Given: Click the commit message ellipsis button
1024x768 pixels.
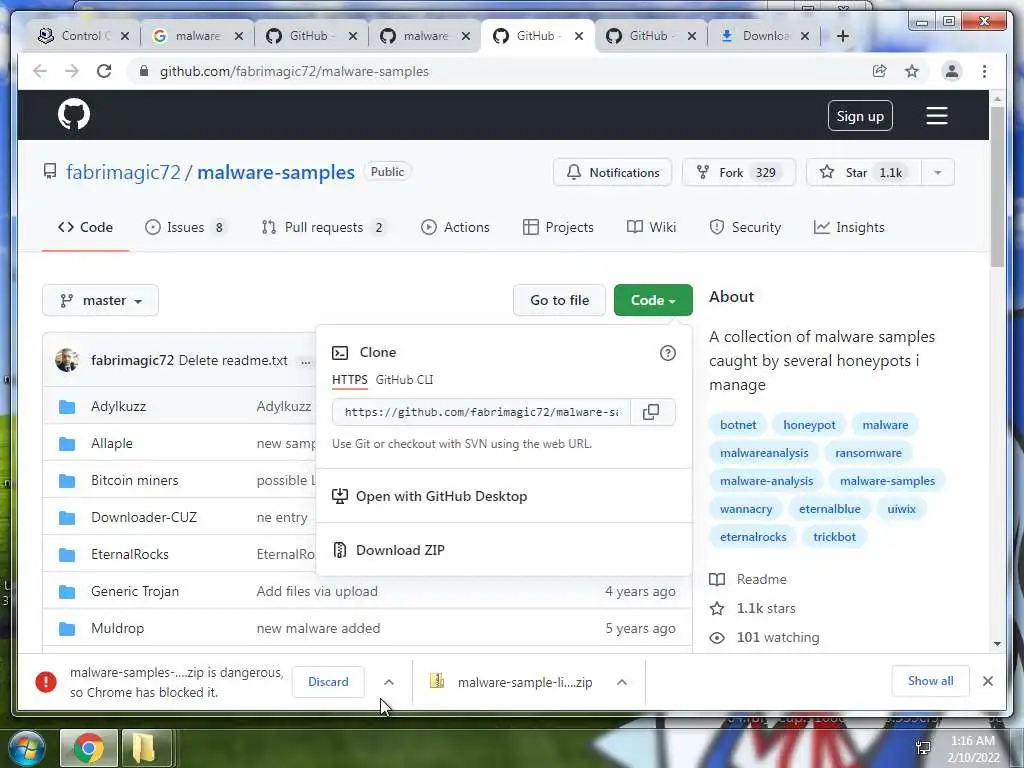Looking at the screenshot, I should 306,361.
